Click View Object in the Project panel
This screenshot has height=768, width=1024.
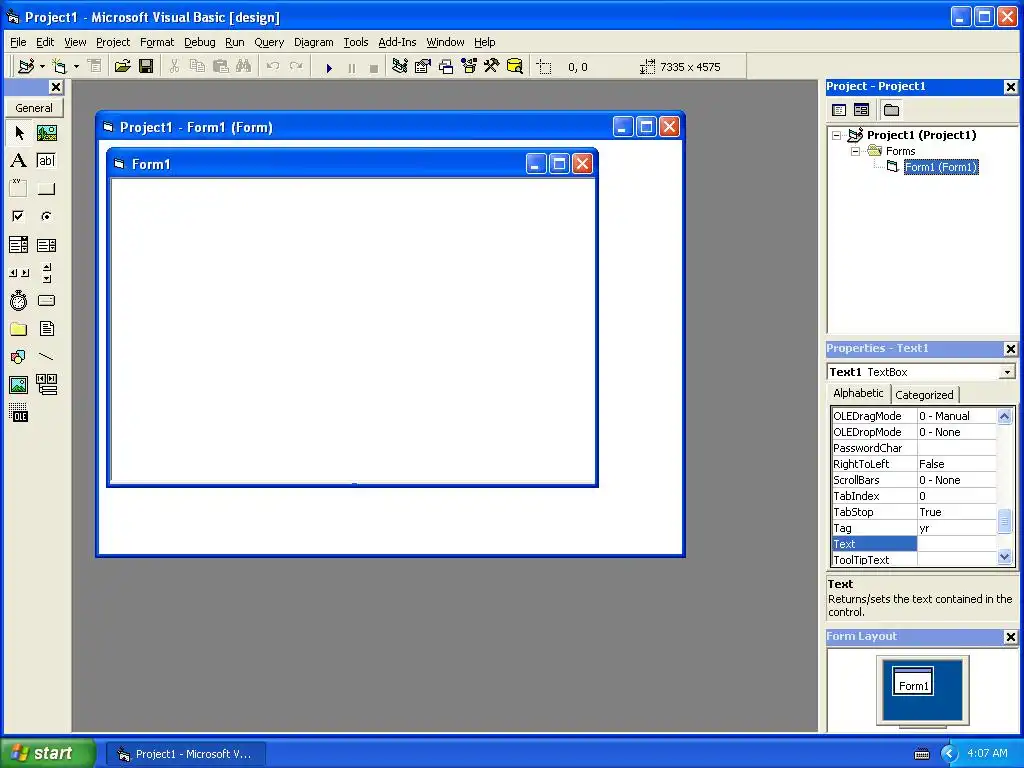(861, 110)
